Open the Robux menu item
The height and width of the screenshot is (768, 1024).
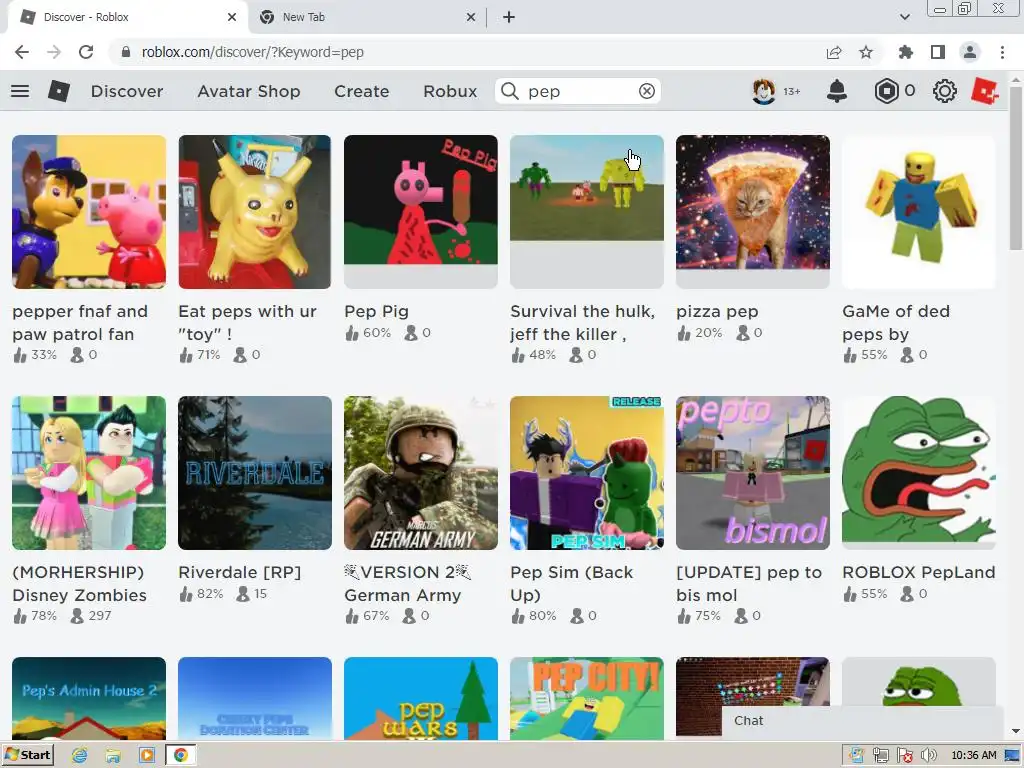(x=450, y=91)
